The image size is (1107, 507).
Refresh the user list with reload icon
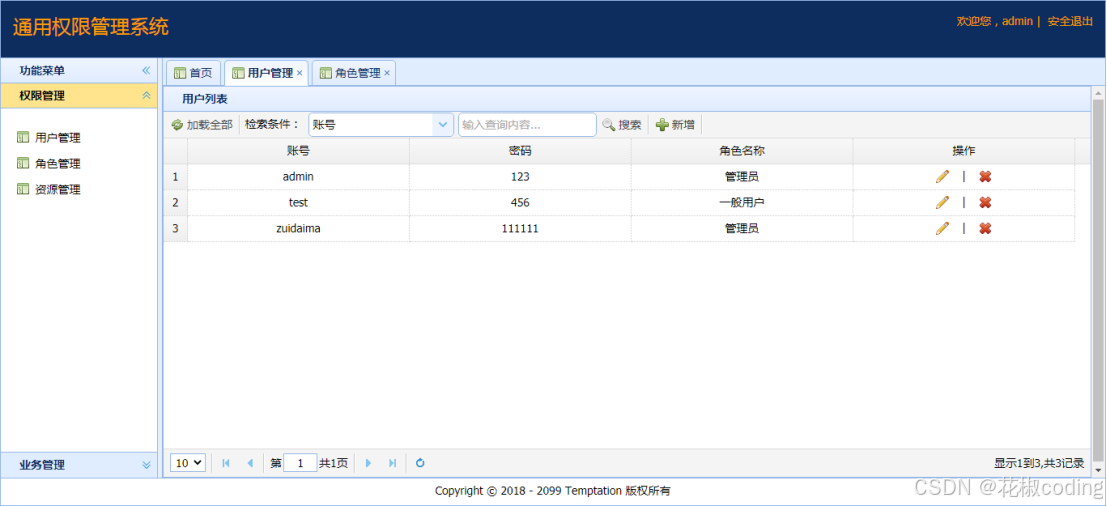click(x=420, y=463)
